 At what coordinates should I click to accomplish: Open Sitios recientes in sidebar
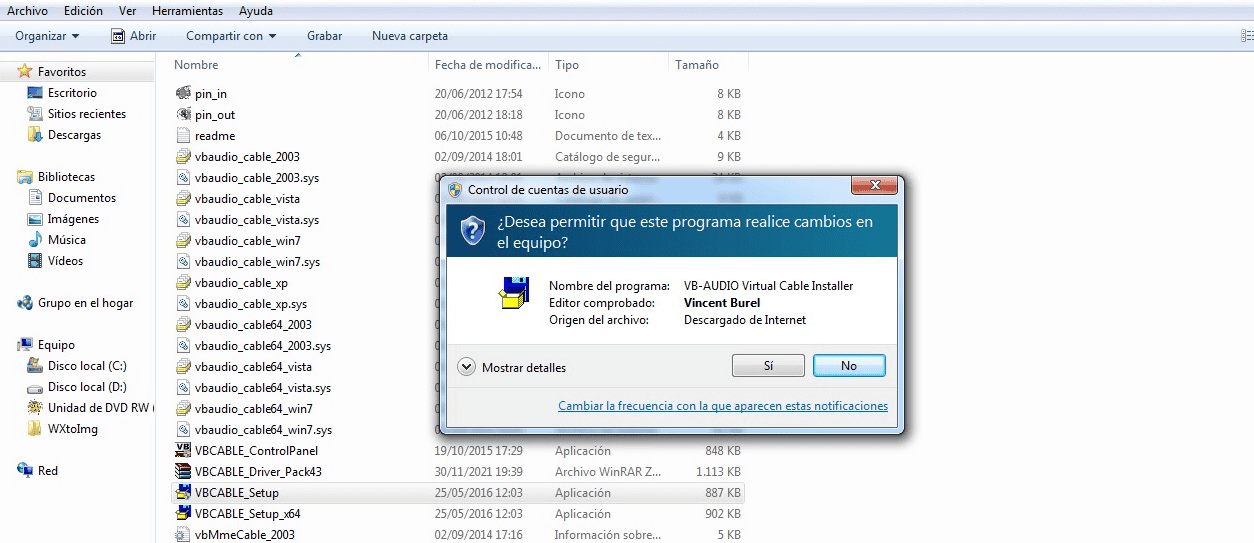(87, 114)
